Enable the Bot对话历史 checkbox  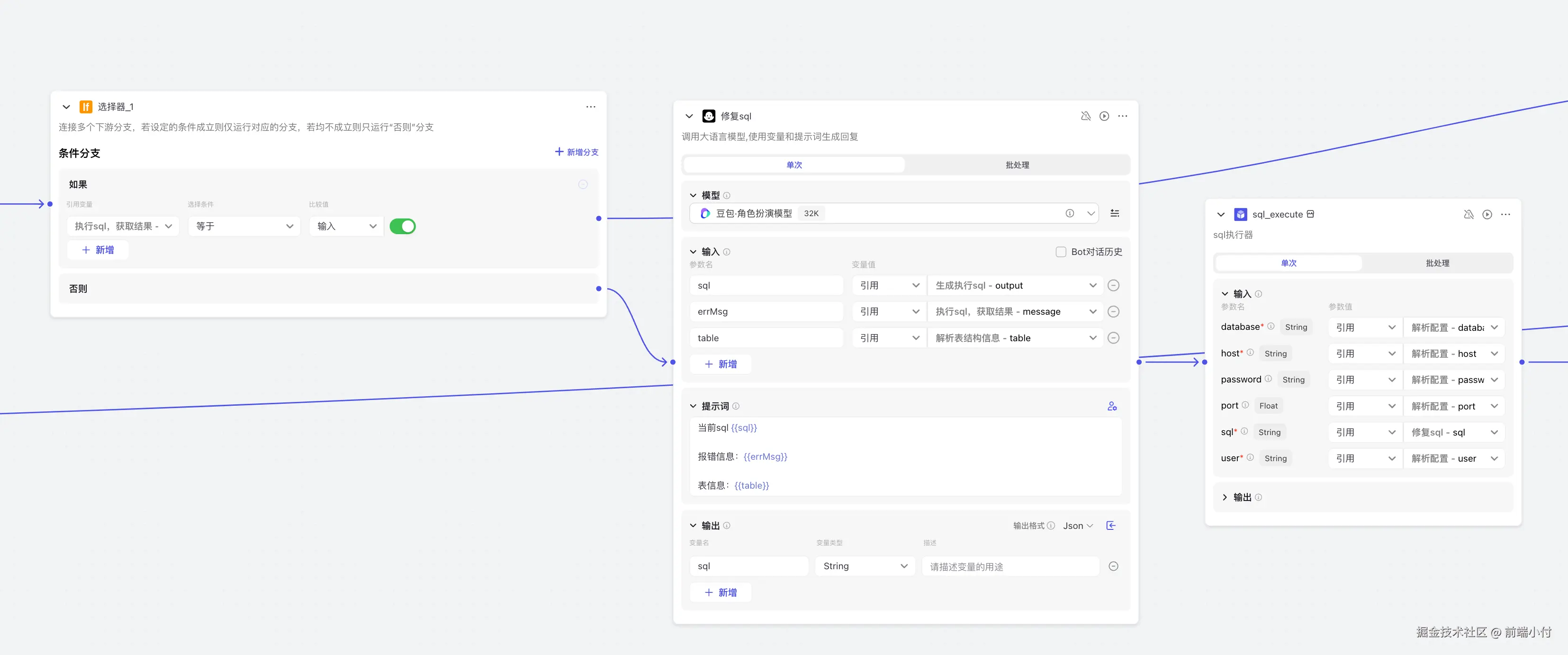coord(1061,252)
